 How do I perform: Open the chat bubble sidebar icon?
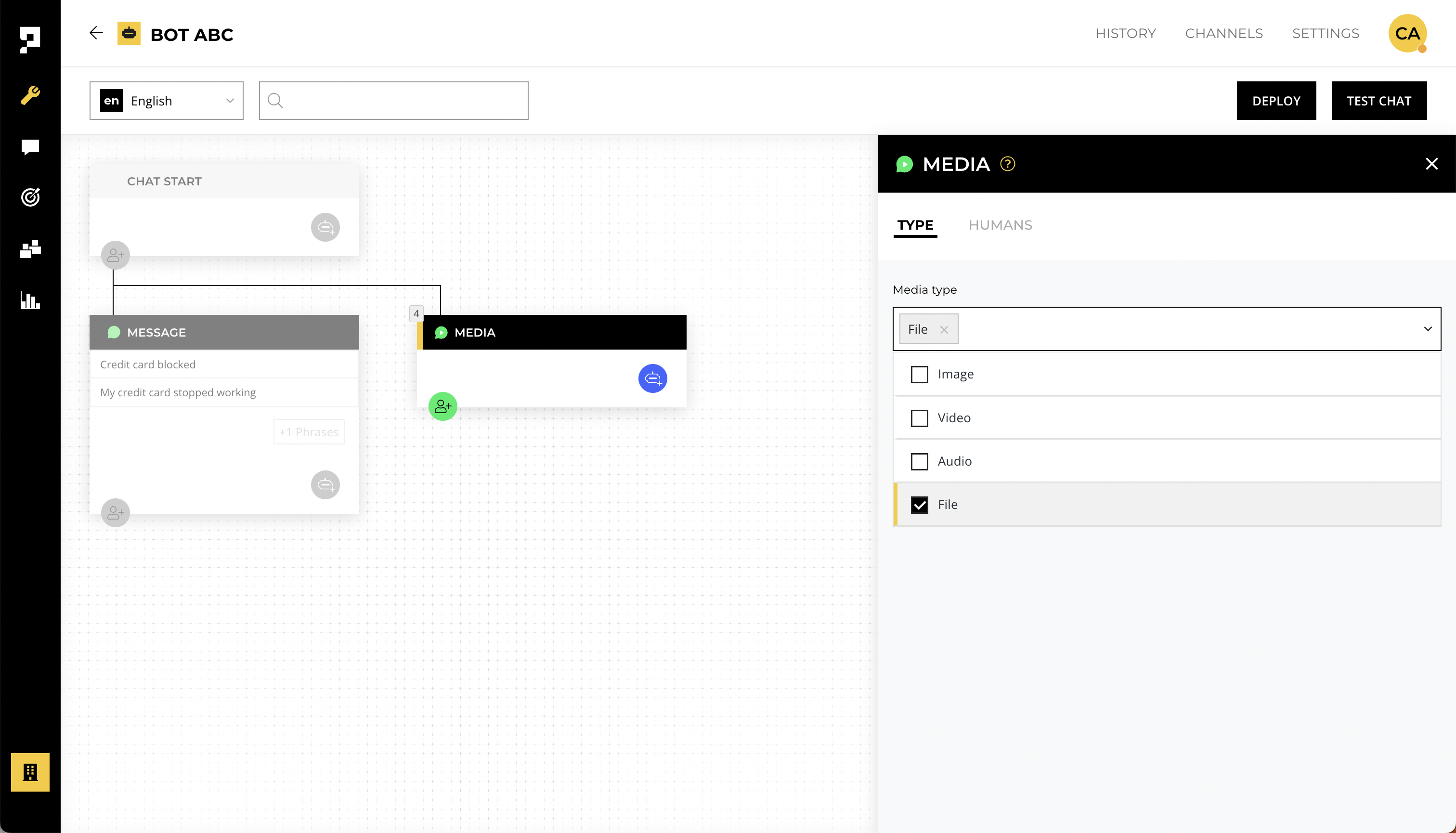(30, 147)
